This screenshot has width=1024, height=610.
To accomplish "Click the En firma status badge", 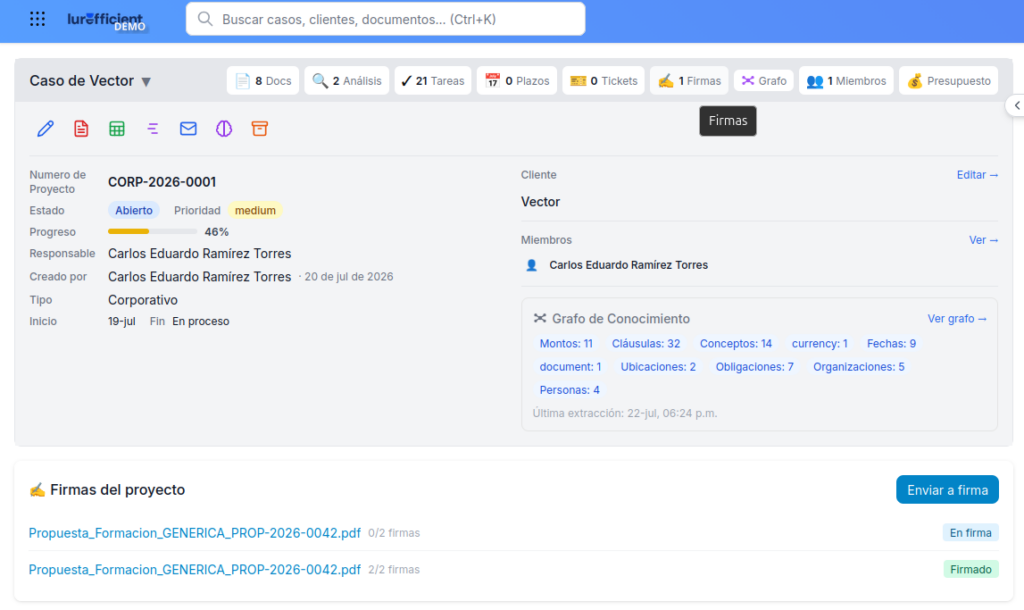I will click(970, 533).
